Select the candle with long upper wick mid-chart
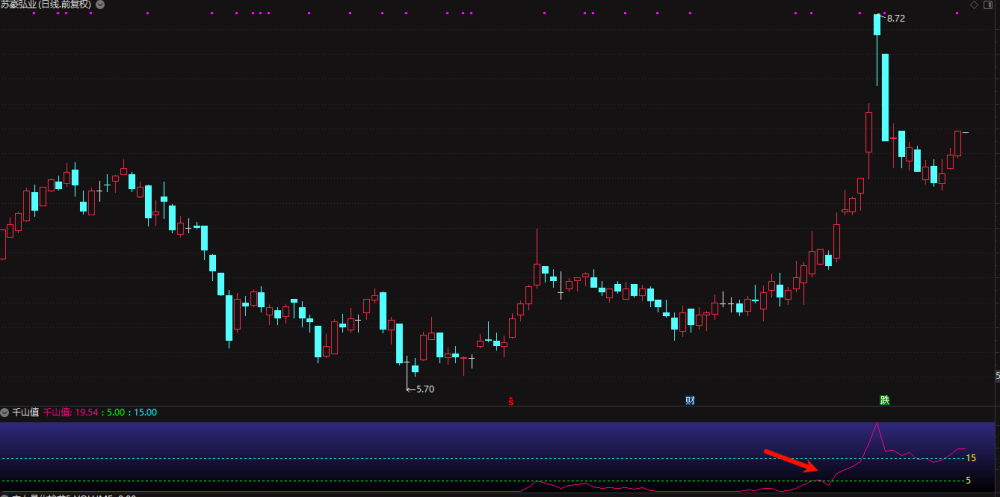This screenshot has height=497, width=1000. pyautogui.click(x=537, y=258)
